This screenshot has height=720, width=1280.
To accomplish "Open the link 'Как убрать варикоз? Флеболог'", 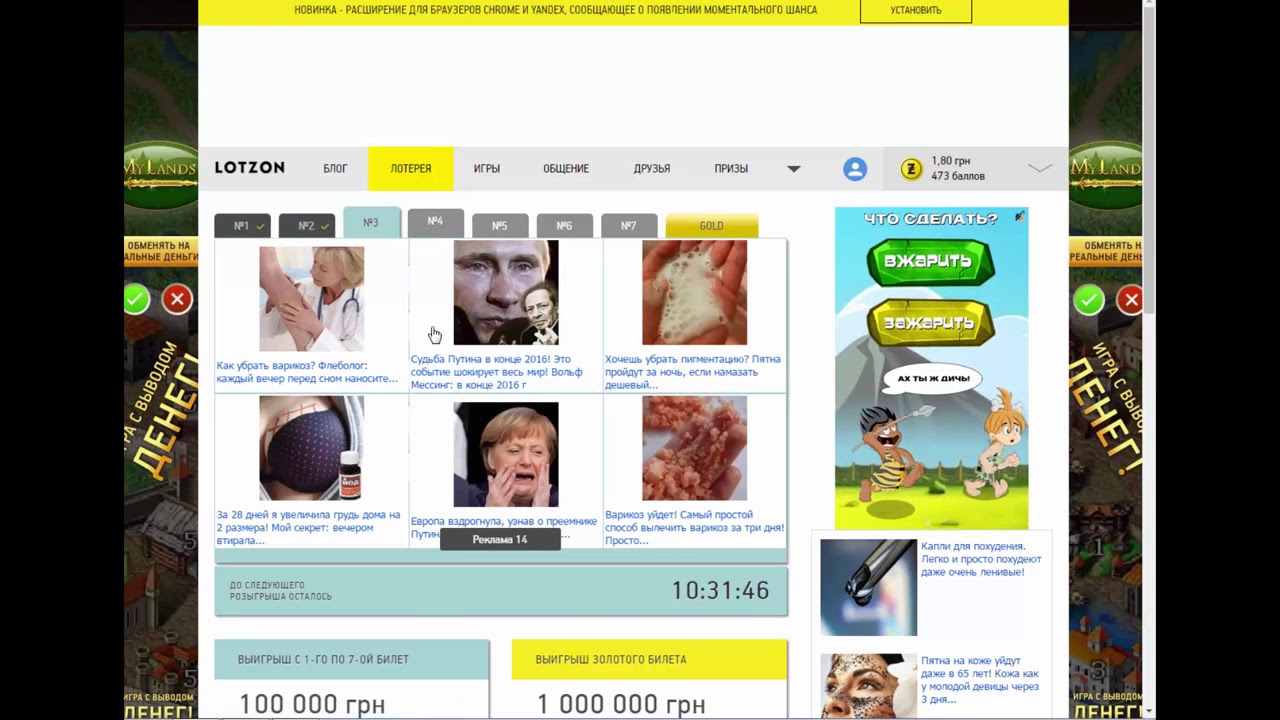I will point(307,372).
